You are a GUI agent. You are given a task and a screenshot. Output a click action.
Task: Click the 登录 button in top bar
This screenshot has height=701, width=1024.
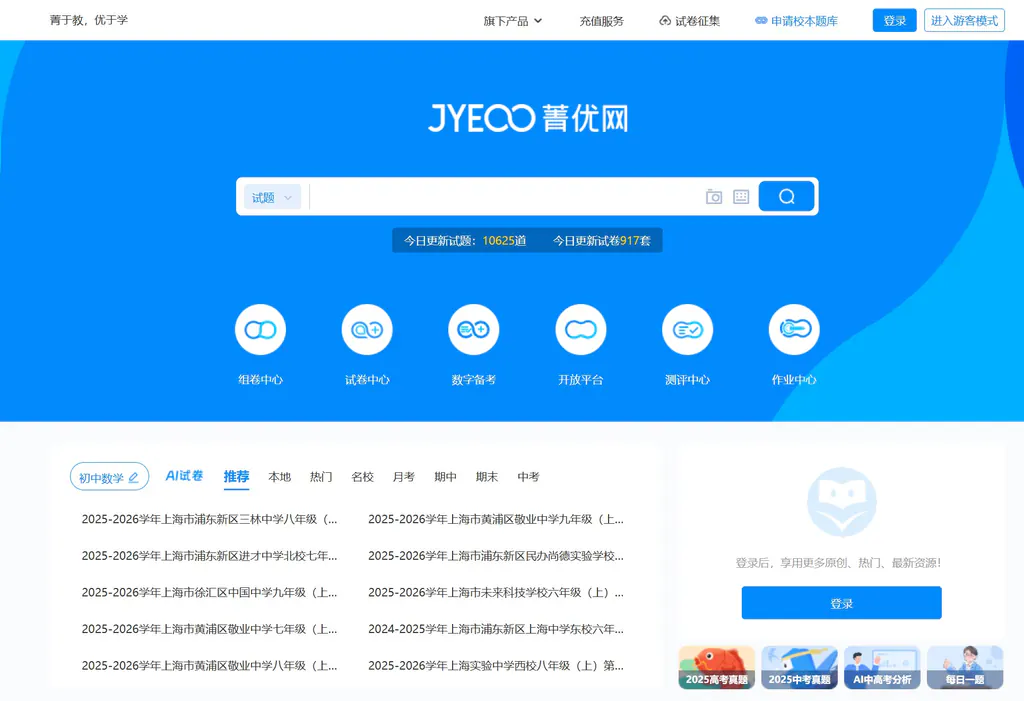pos(894,21)
